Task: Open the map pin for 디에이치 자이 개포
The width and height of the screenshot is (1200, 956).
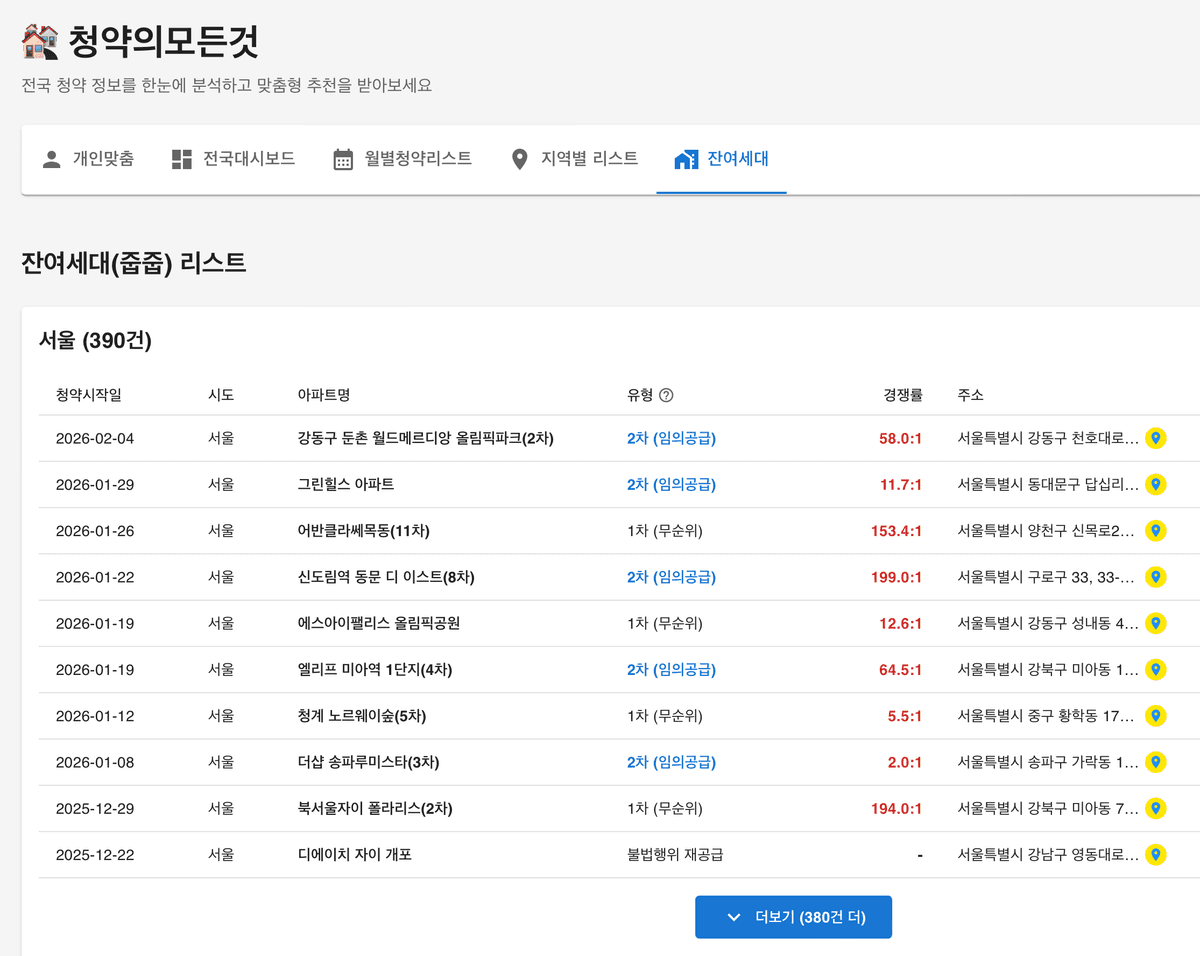Action: click(x=1156, y=855)
